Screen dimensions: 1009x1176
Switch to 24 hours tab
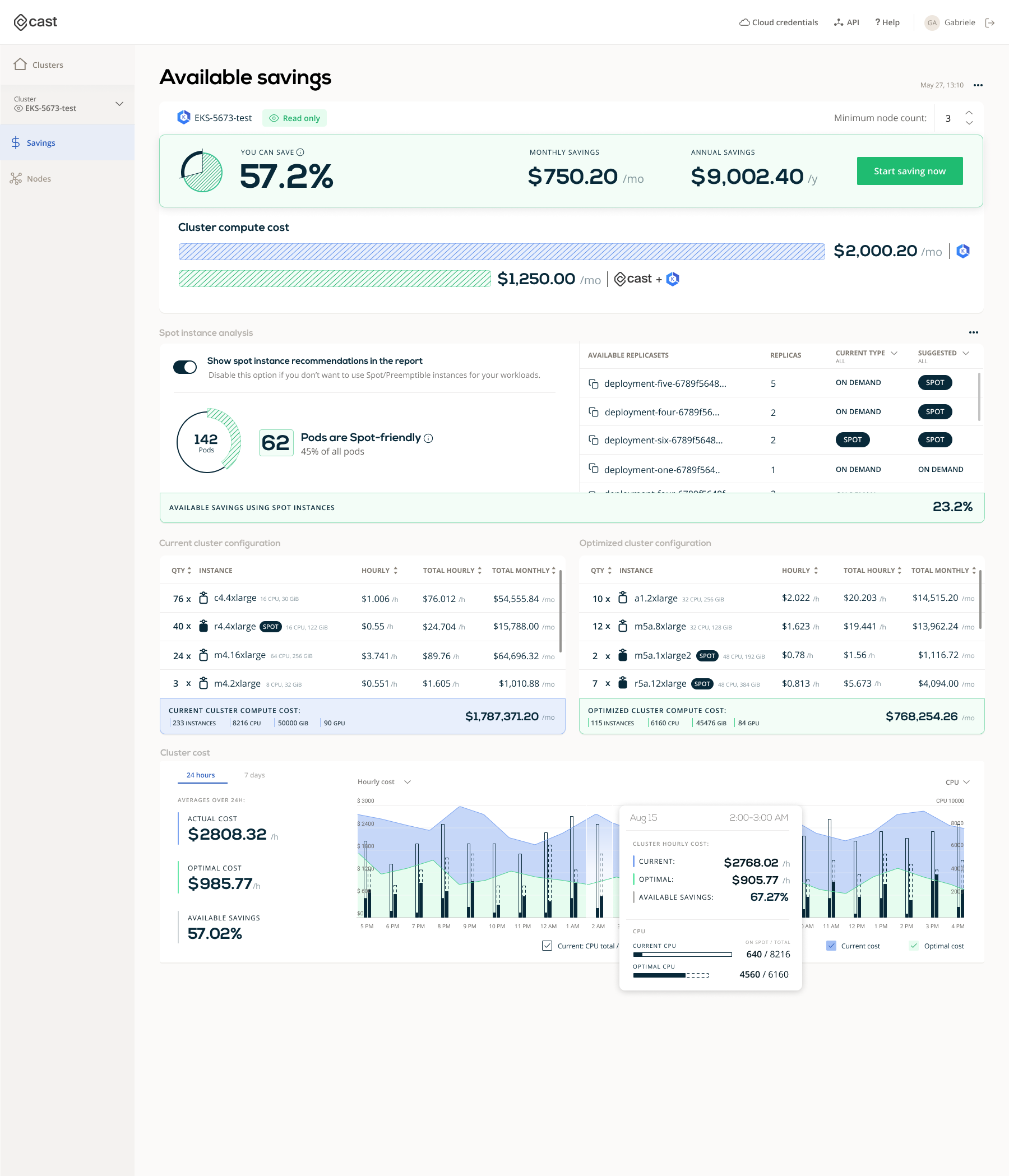pos(201,775)
